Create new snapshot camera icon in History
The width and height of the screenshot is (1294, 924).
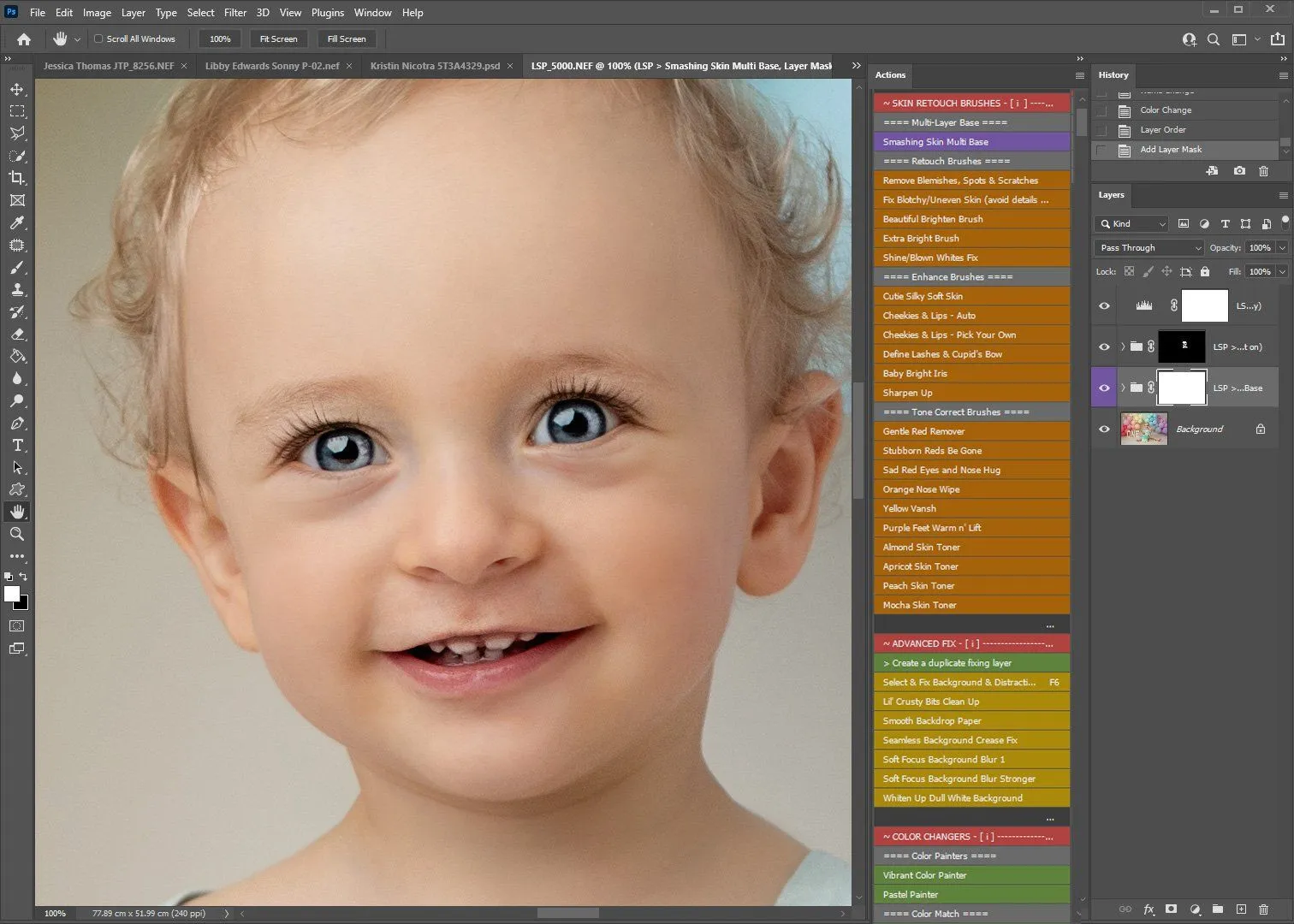(1239, 171)
